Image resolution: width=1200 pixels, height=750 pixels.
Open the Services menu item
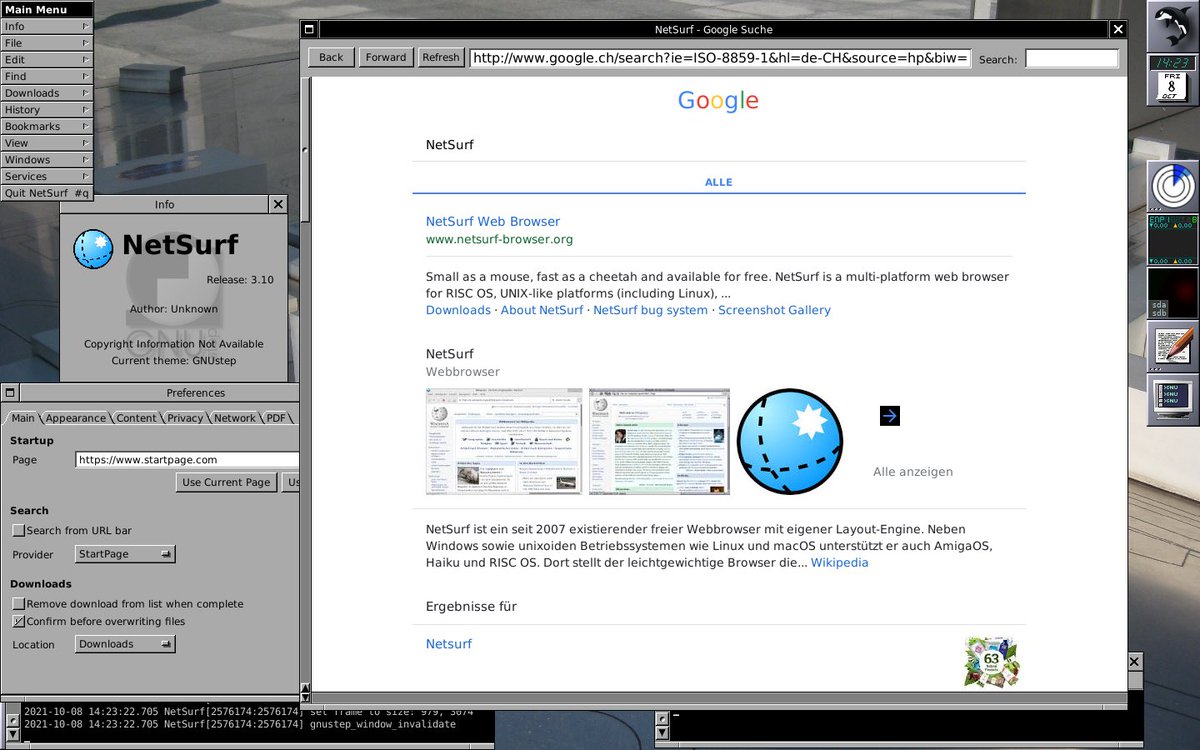47,176
